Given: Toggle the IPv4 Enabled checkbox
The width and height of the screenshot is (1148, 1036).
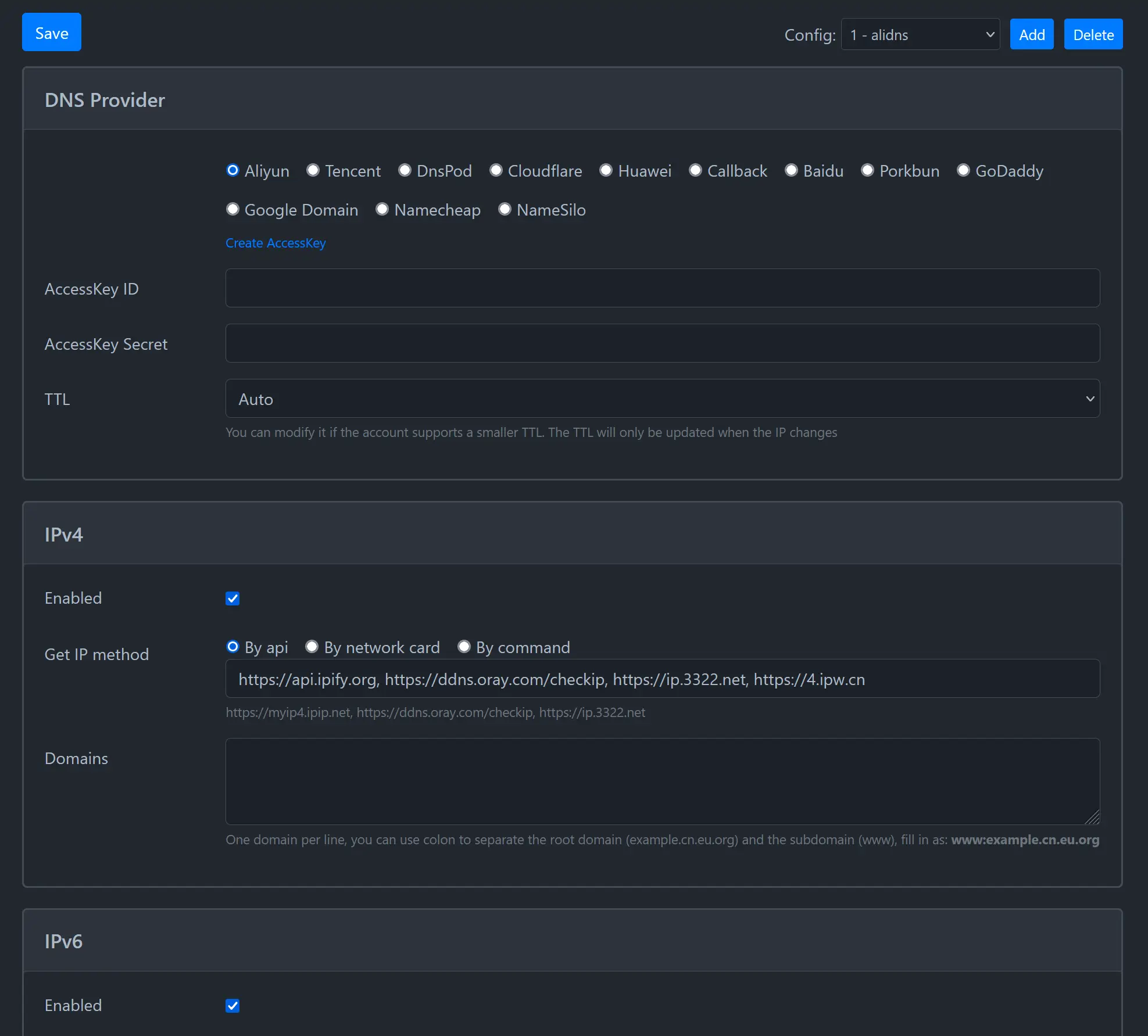Looking at the screenshot, I should [233, 598].
